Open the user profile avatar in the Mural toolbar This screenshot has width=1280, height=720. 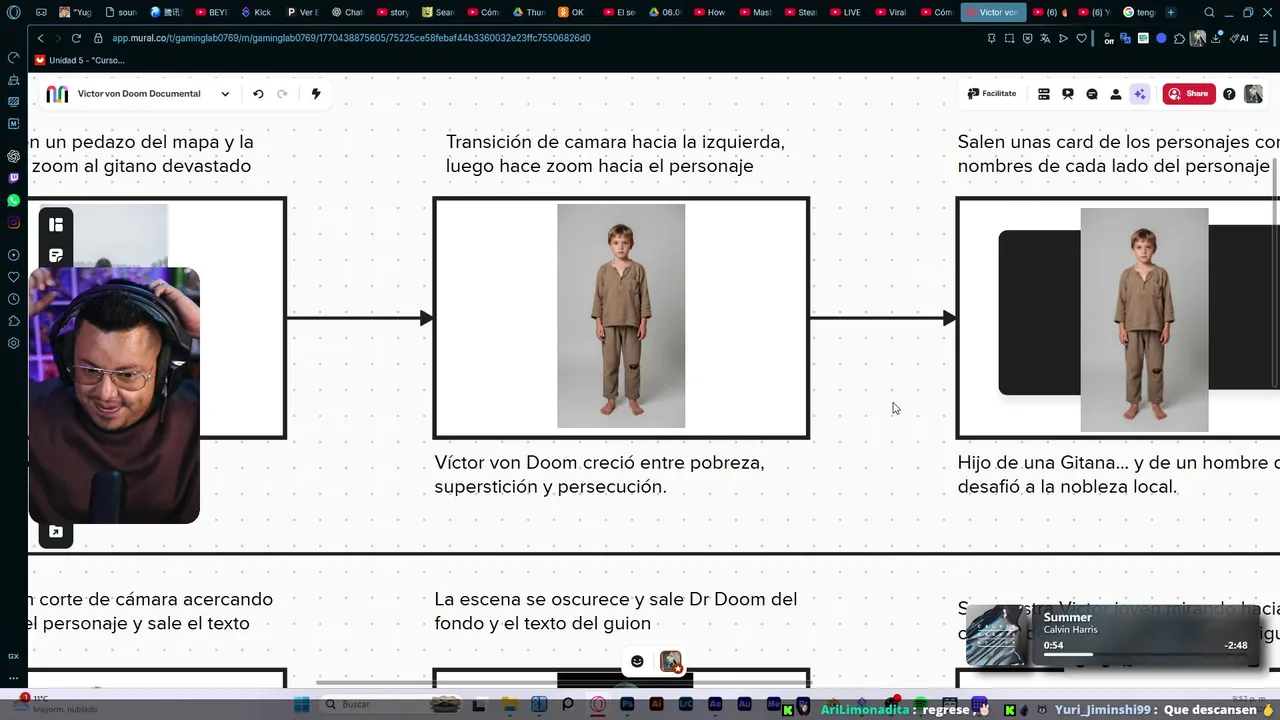(1253, 94)
